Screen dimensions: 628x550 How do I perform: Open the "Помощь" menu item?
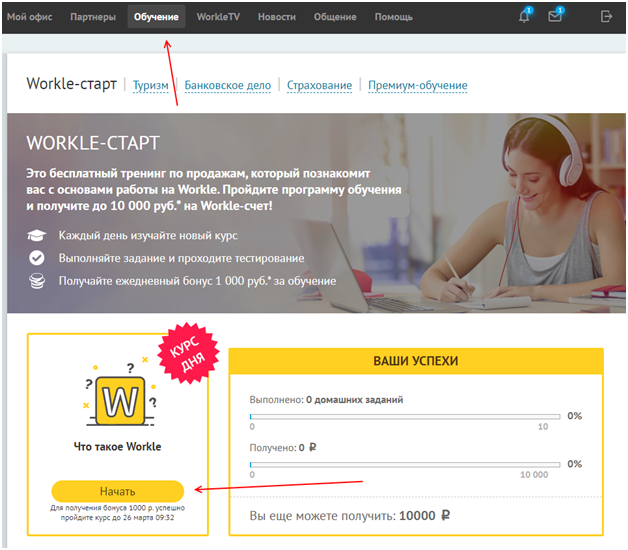coord(393,17)
